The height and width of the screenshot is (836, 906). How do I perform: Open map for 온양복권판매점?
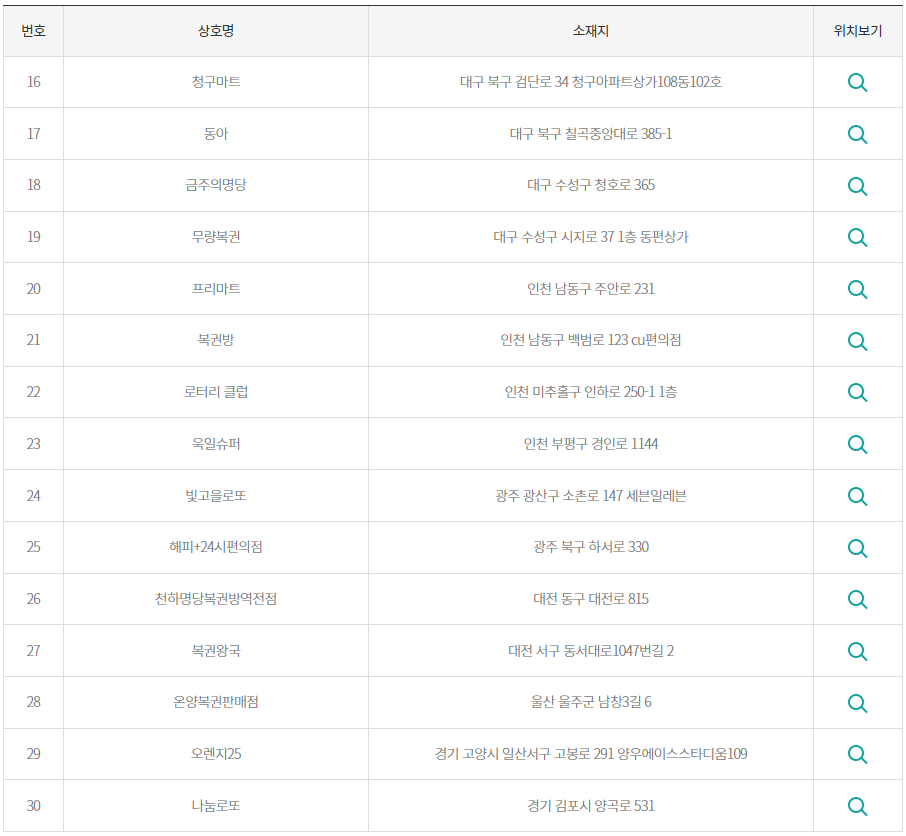tap(857, 703)
